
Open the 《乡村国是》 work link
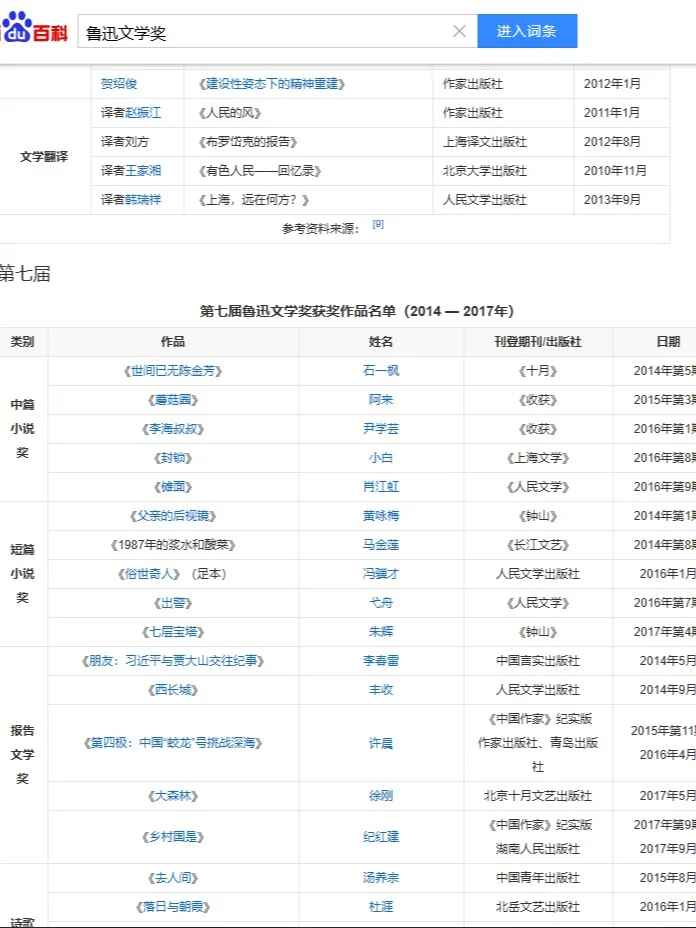173,837
